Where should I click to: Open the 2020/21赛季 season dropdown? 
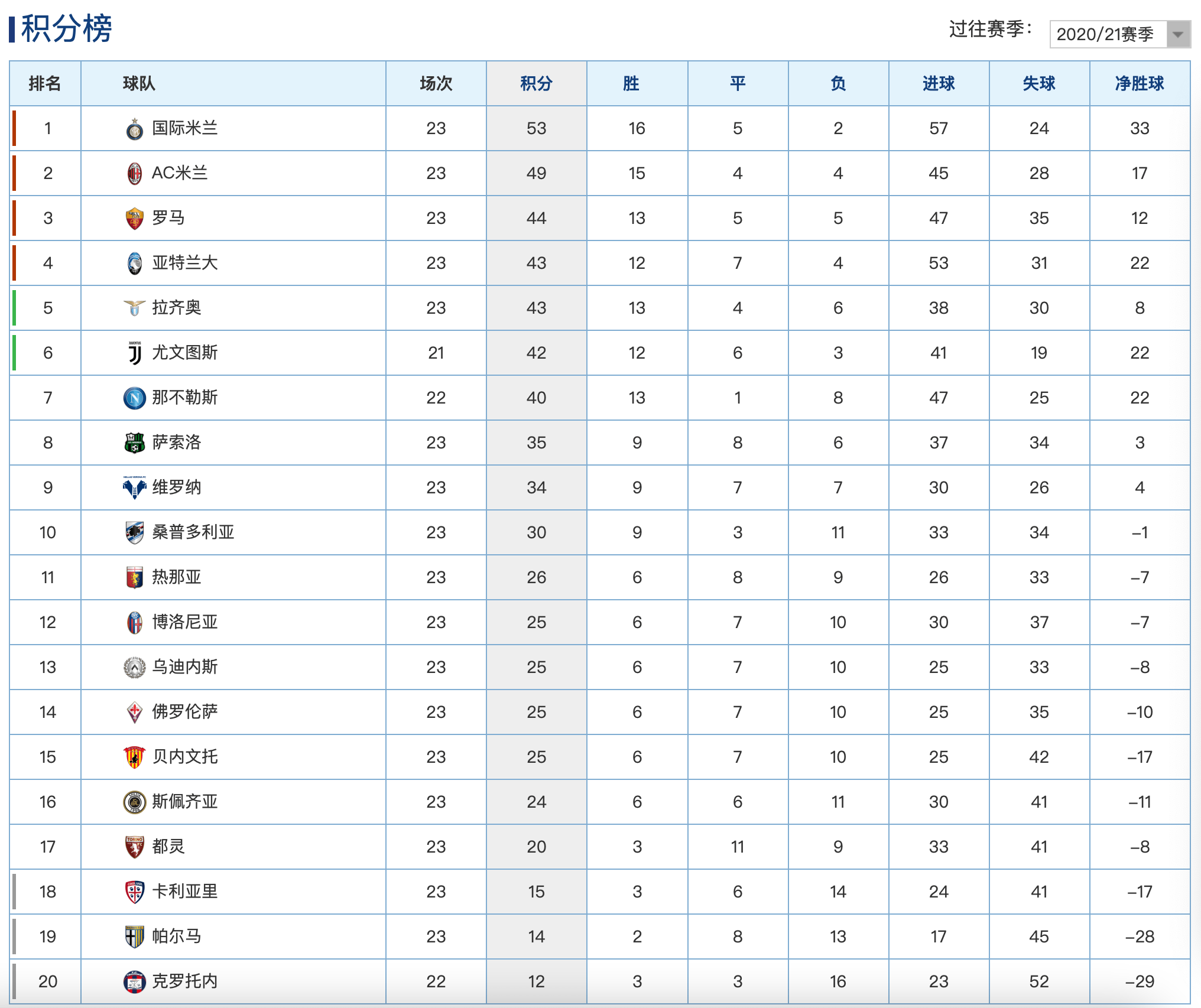(1119, 34)
